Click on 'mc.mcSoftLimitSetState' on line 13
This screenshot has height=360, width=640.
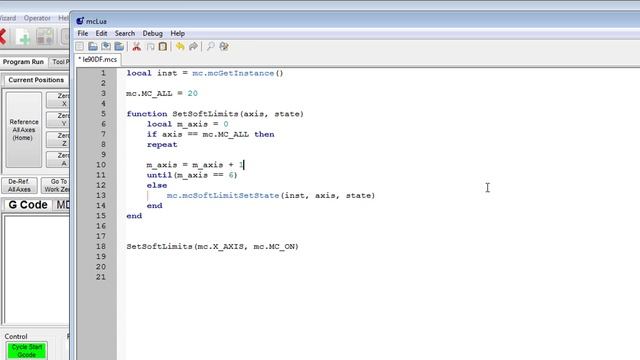click(223, 196)
